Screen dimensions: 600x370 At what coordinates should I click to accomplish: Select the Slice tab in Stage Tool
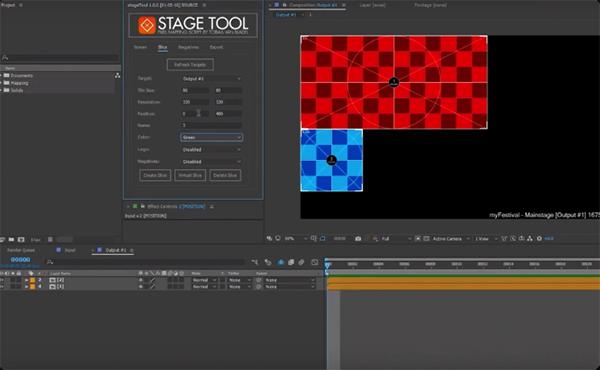tap(162, 47)
